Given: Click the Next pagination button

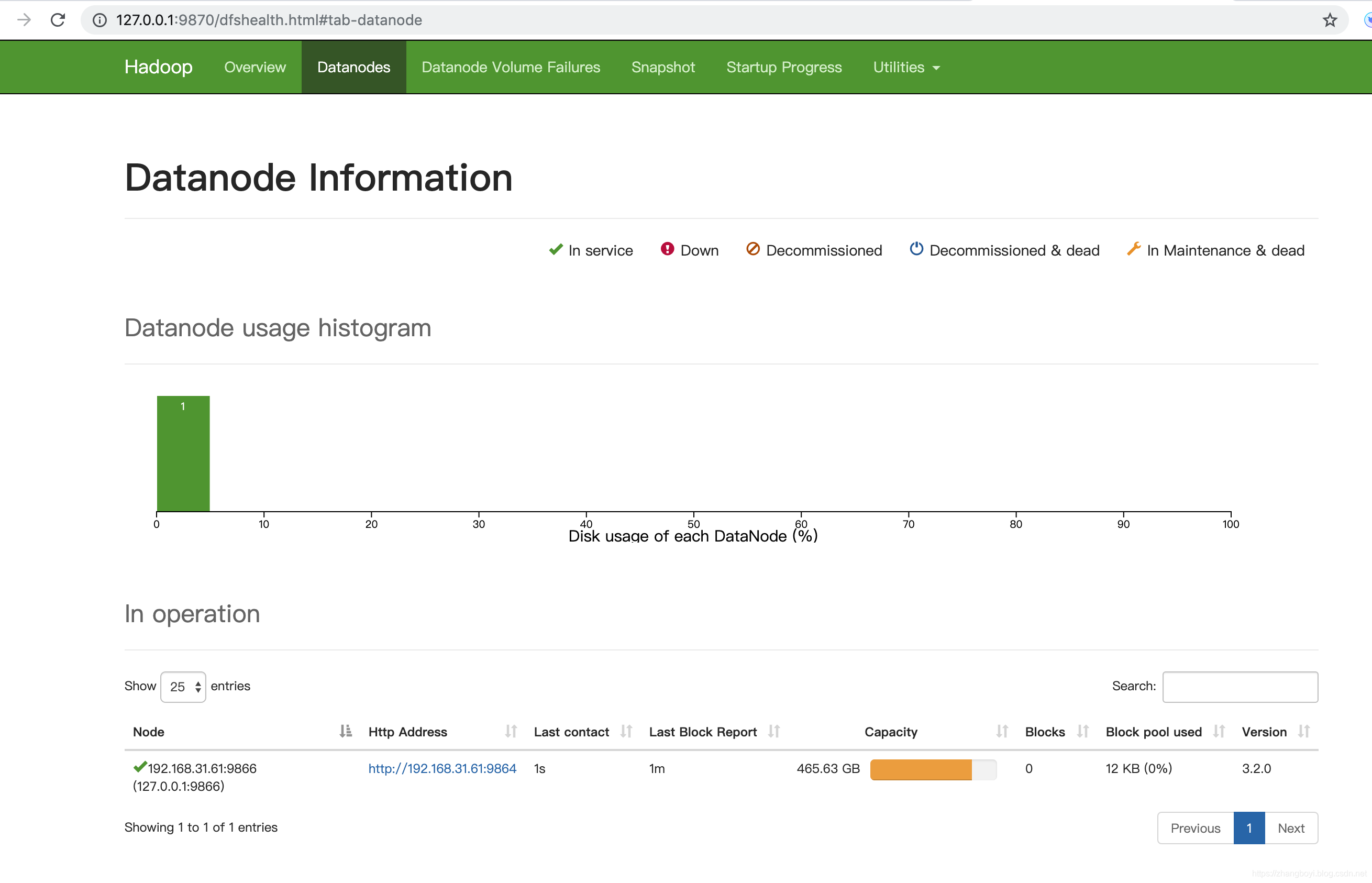Looking at the screenshot, I should tap(1291, 828).
